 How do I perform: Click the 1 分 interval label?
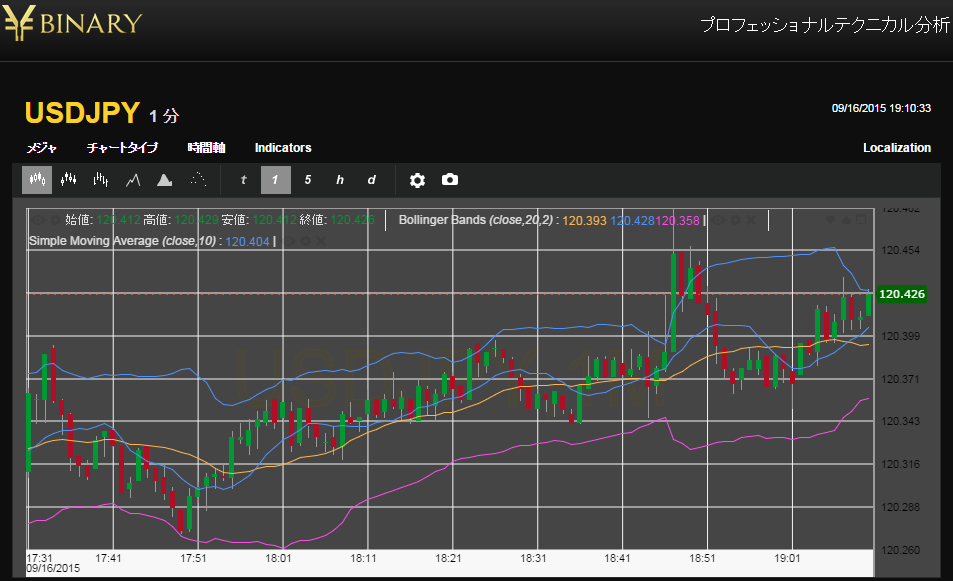pyautogui.click(x=164, y=115)
